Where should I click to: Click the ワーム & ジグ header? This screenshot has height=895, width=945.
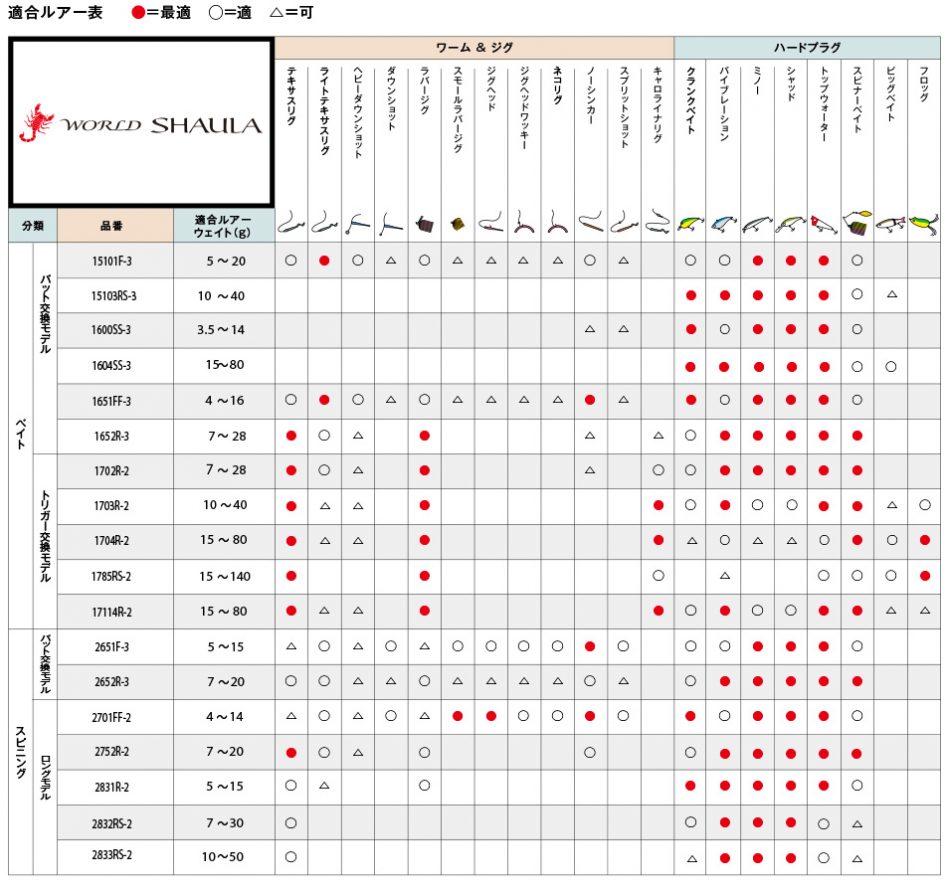coord(474,48)
